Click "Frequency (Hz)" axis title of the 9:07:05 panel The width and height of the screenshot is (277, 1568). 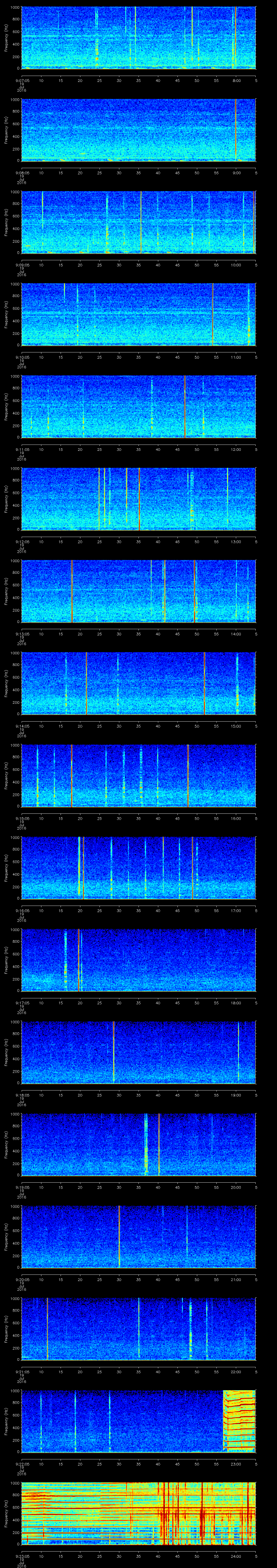7,38
